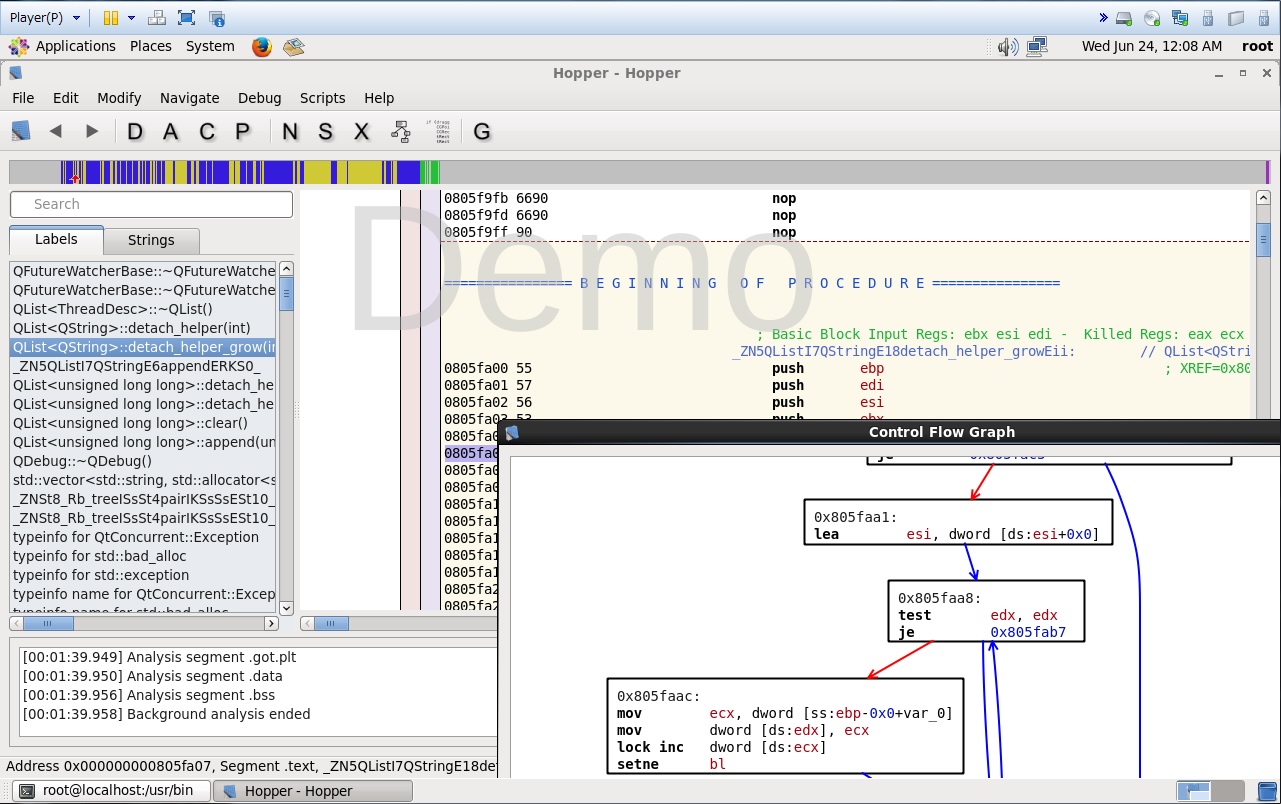Select label QList<QString>::detach_helper_grow

click(x=143, y=347)
